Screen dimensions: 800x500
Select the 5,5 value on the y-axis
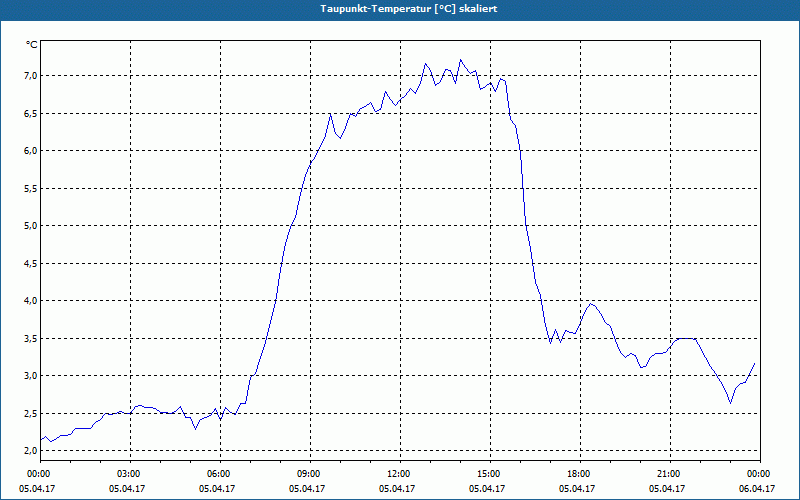tap(31, 188)
